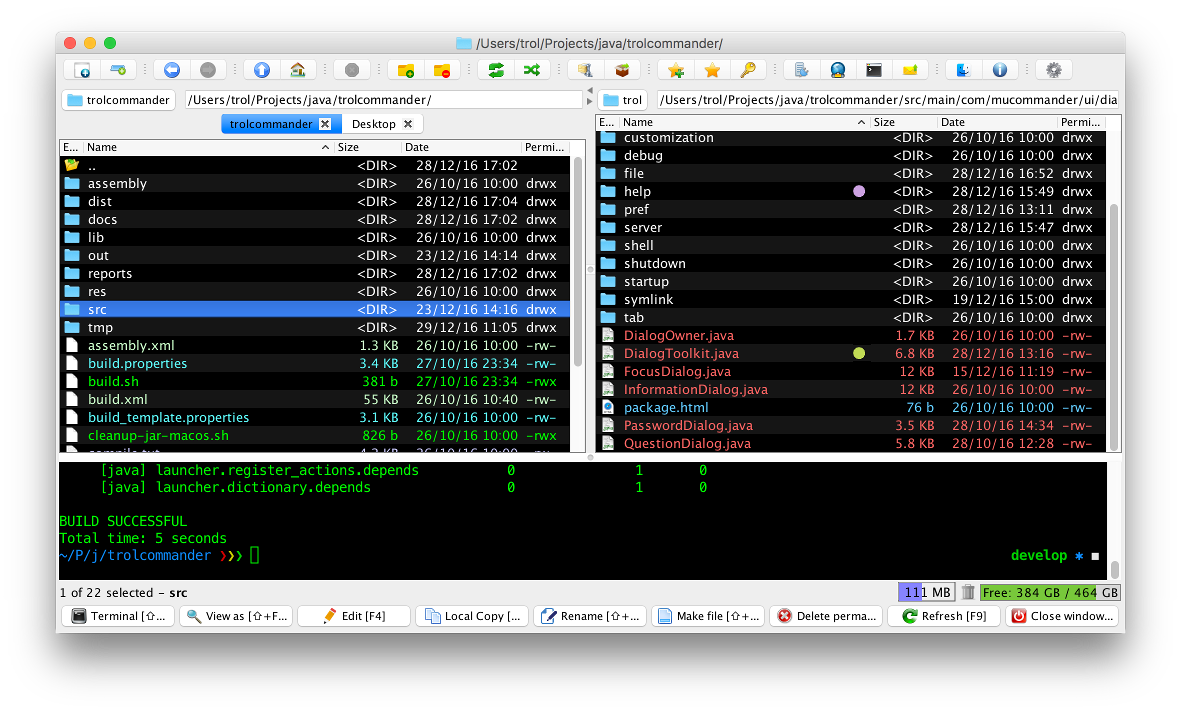Open the right 'trol' drive dropdown
The width and height of the screenshot is (1181, 713).
tap(623, 100)
